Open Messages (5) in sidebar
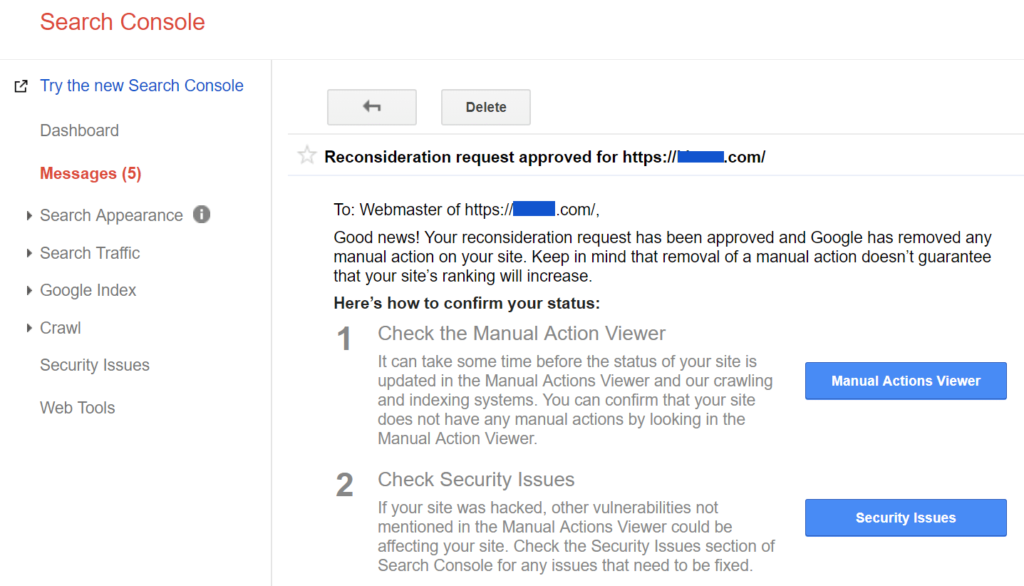1024x586 pixels. 90,173
